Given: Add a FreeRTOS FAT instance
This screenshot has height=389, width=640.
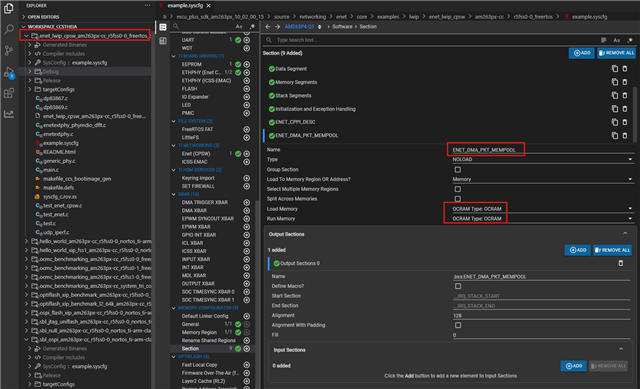Looking at the screenshot, I should click(x=247, y=129).
